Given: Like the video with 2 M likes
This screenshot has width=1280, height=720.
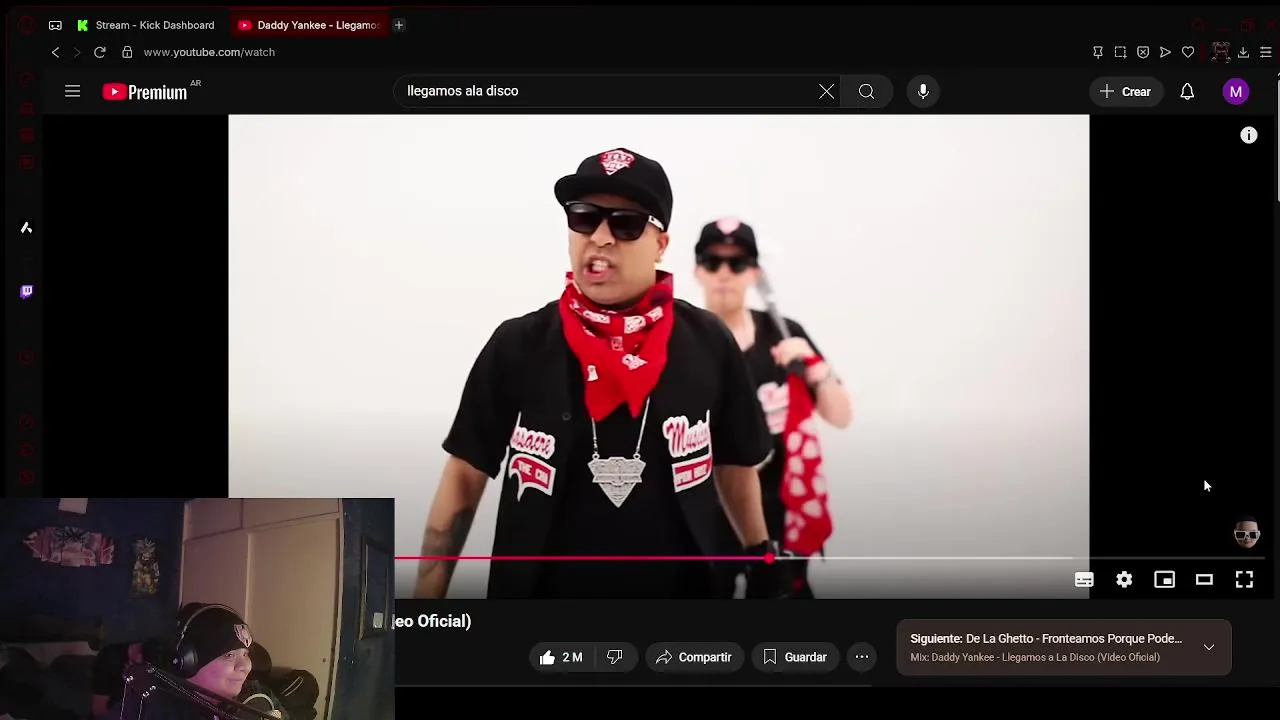Looking at the screenshot, I should (x=561, y=657).
